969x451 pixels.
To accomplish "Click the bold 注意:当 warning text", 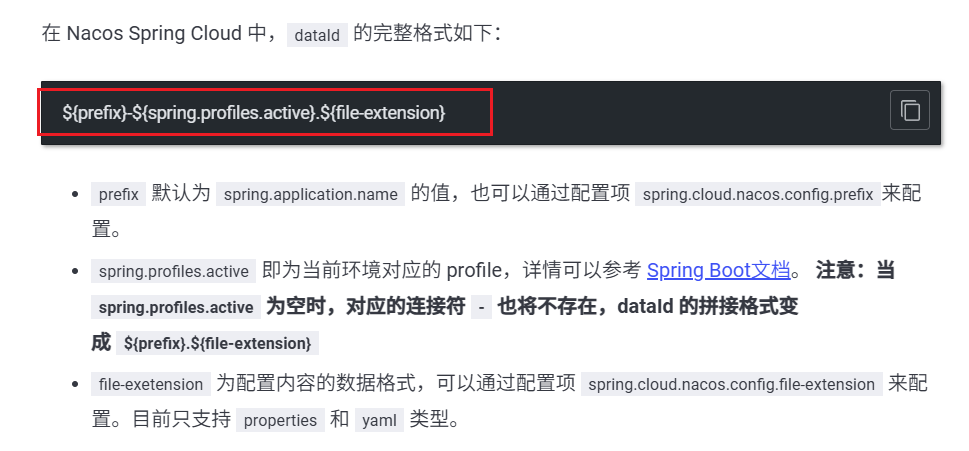I will [855, 271].
